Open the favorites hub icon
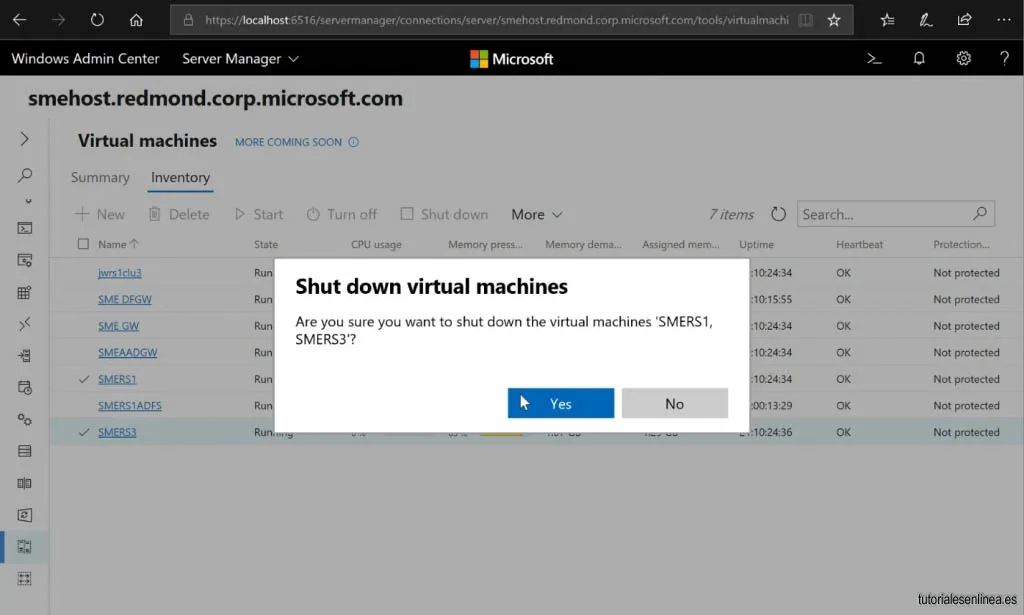The image size is (1024, 615). [x=887, y=20]
